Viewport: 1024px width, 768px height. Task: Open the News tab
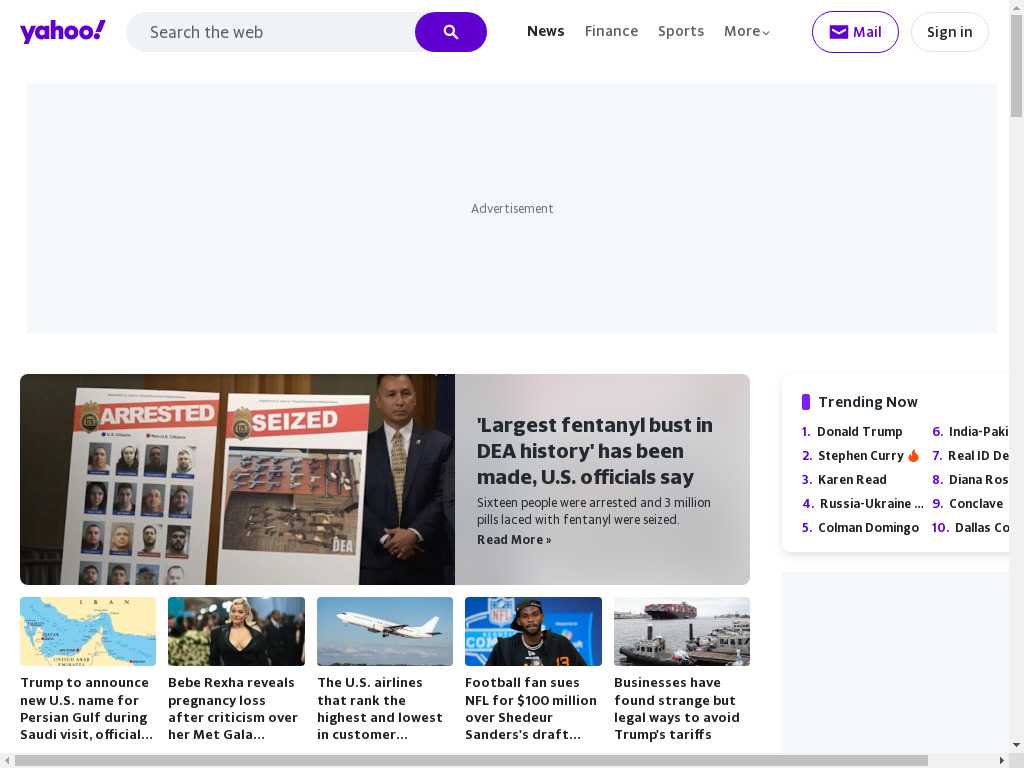545,31
